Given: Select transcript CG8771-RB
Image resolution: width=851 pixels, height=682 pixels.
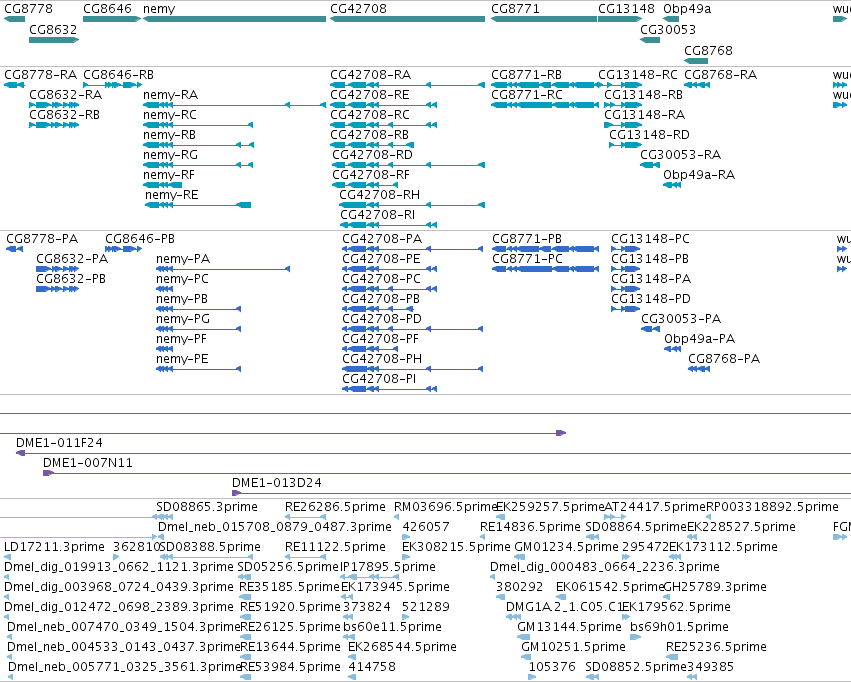Looking at the screenshot, I should pyautogui.click(x=526, y=74).
